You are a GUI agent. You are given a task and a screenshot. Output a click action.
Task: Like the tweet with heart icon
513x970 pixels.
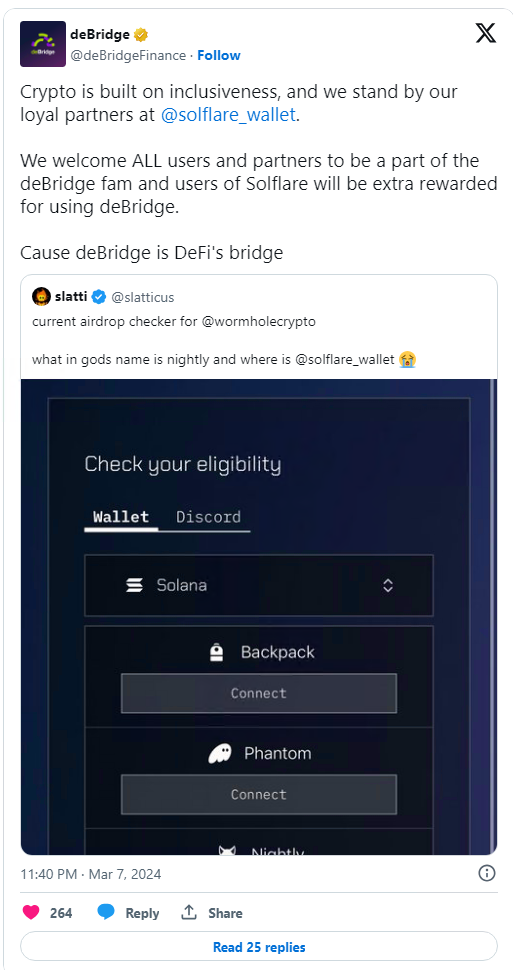(x=31, y=912)
